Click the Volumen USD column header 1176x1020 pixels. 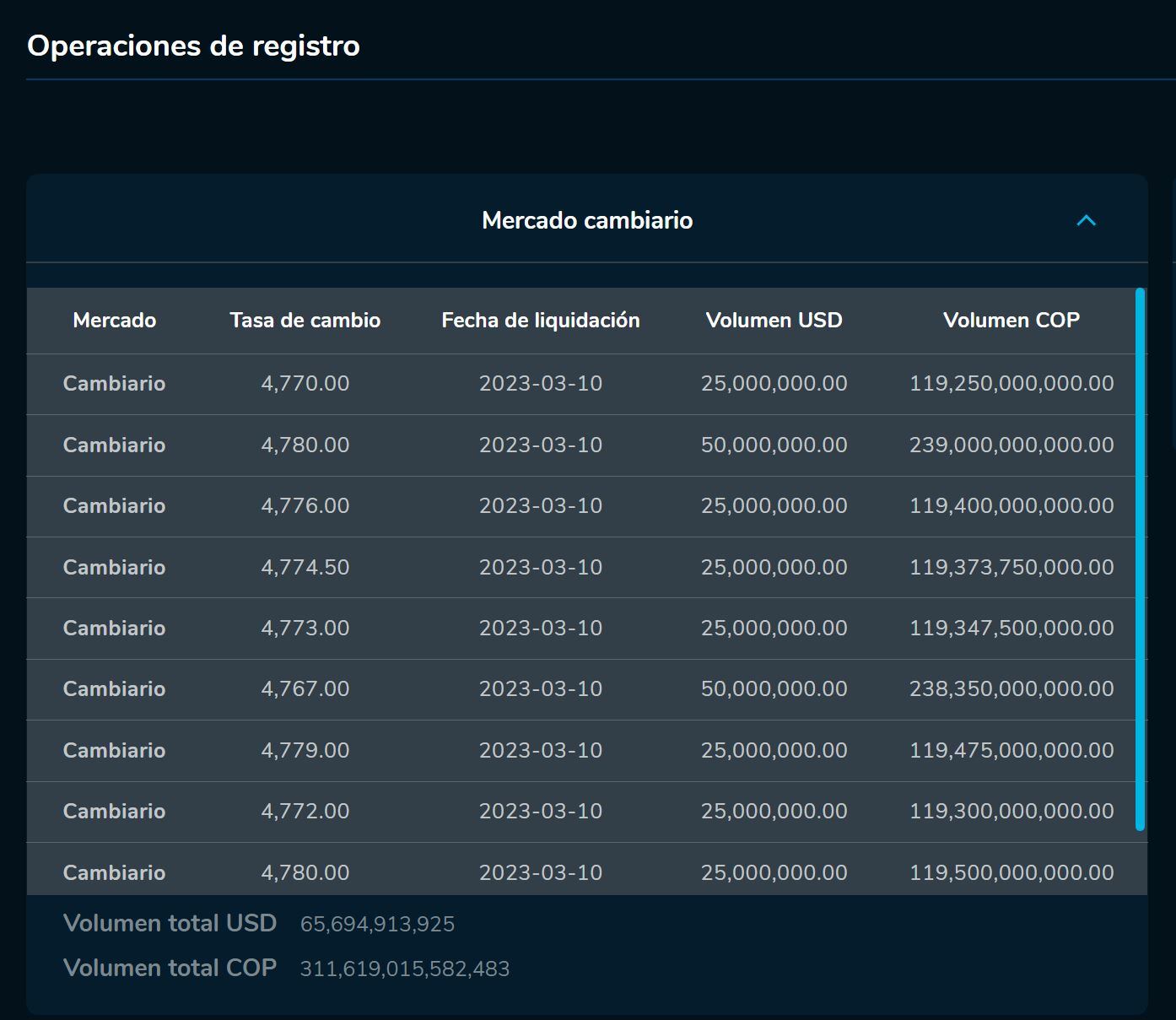click(x=774, y=321)
